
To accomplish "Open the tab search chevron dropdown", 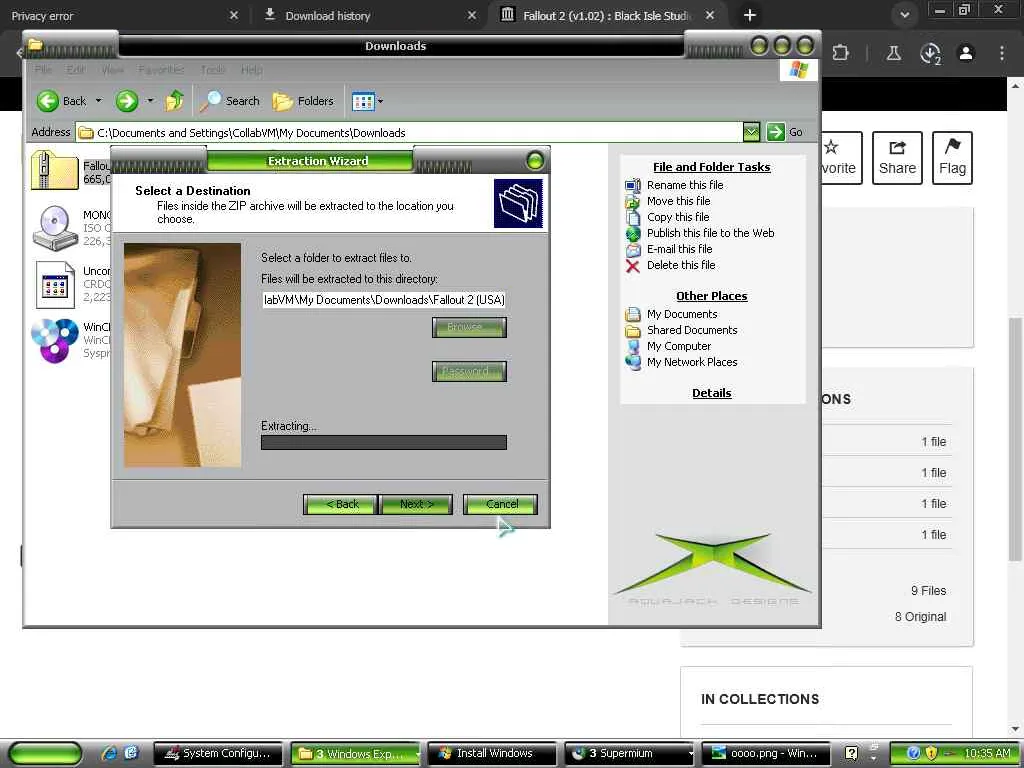I will (x=904, y=15).
